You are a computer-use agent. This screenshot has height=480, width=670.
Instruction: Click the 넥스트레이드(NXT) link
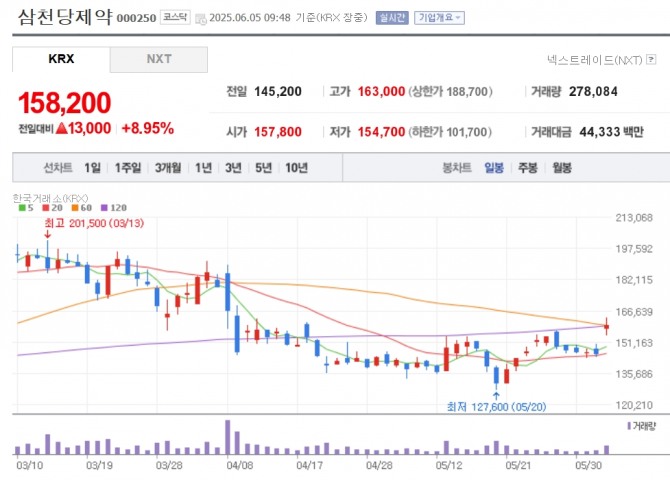[x=595, y=60]
